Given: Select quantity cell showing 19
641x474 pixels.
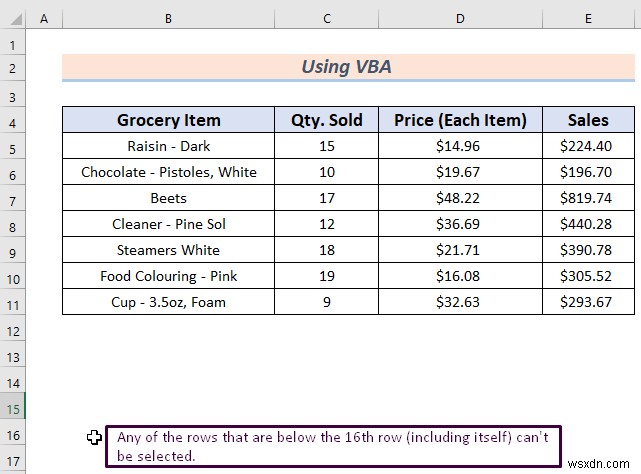Looking at the screenshot, I should (x=327, y=276).
